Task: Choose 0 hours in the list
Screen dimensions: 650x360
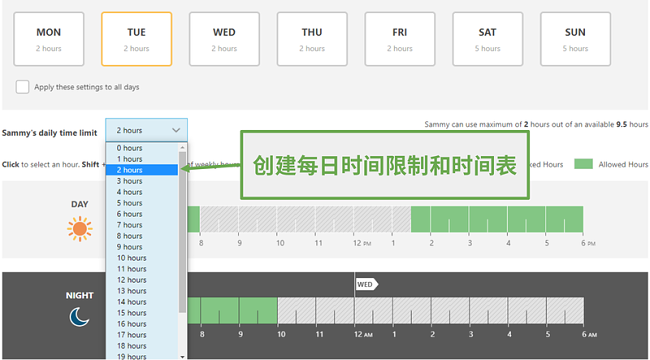Action: 142,148
